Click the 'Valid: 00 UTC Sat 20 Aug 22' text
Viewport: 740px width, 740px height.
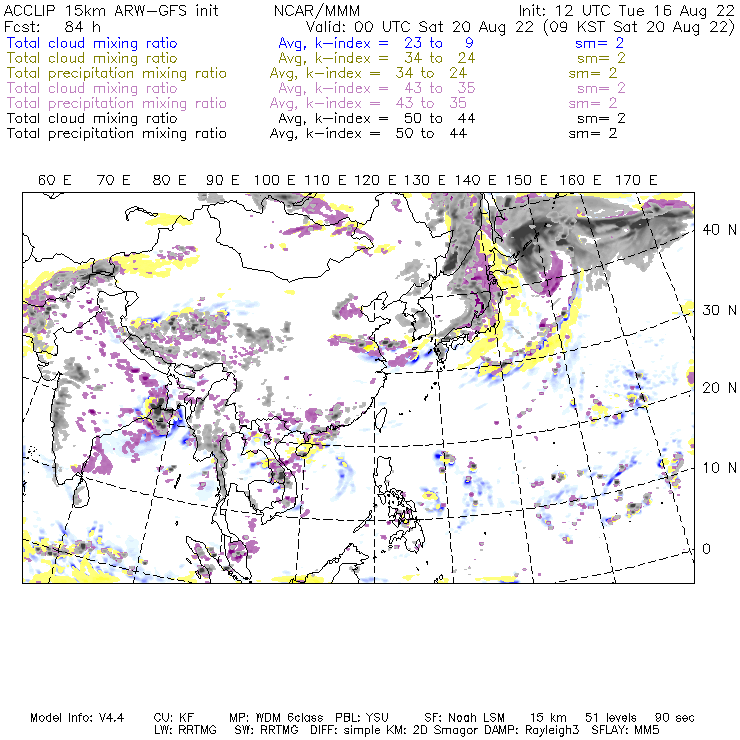coord(422,26)
